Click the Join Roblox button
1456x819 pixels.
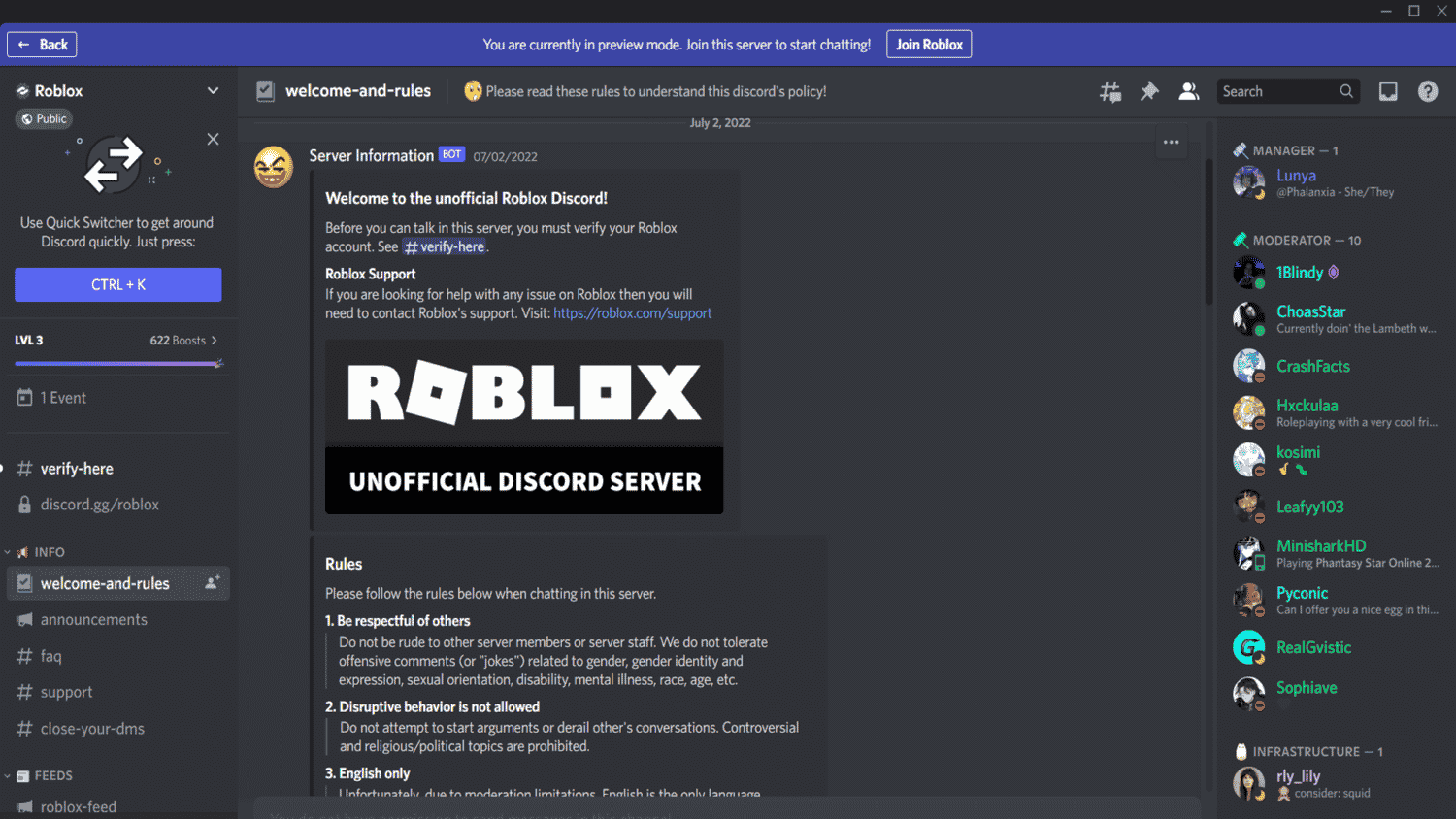point(929,45)
